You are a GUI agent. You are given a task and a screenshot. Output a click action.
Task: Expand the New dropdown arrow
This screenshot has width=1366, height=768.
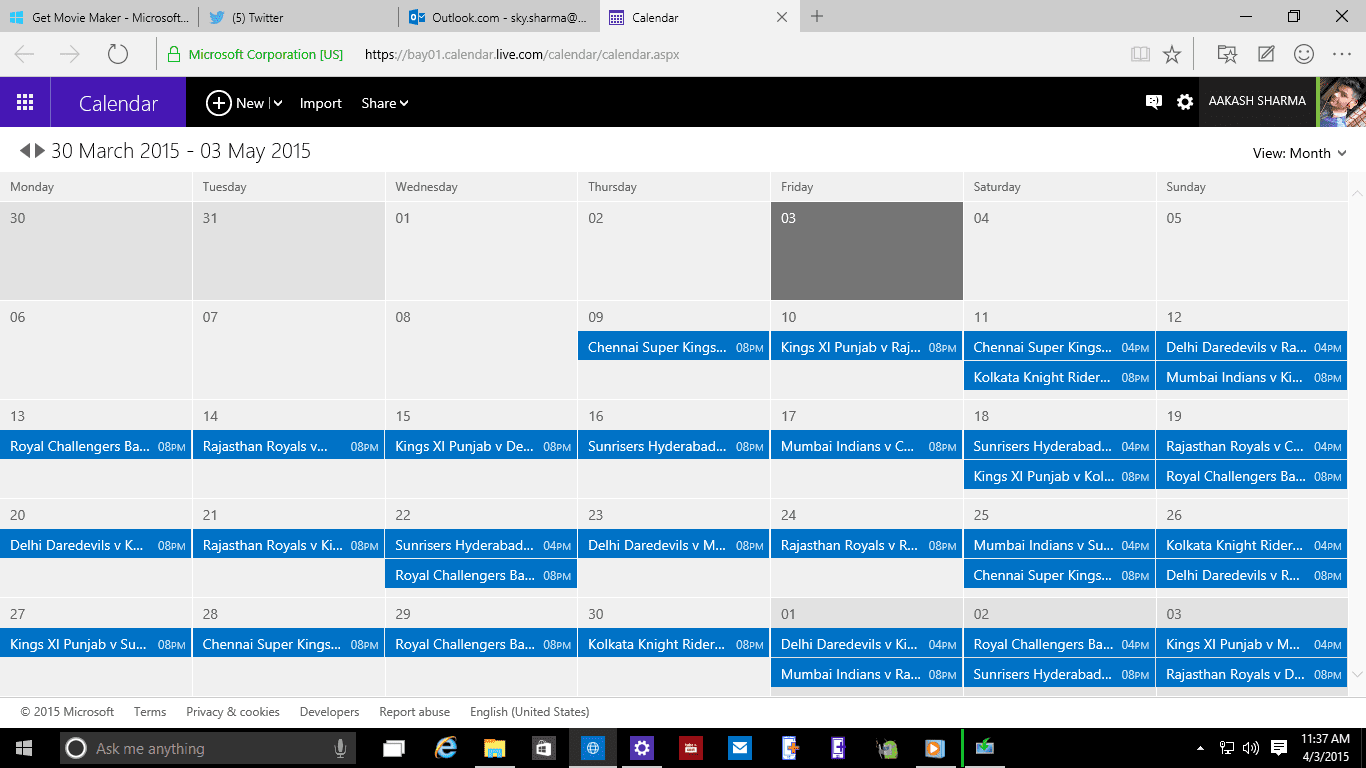(277, 103)
